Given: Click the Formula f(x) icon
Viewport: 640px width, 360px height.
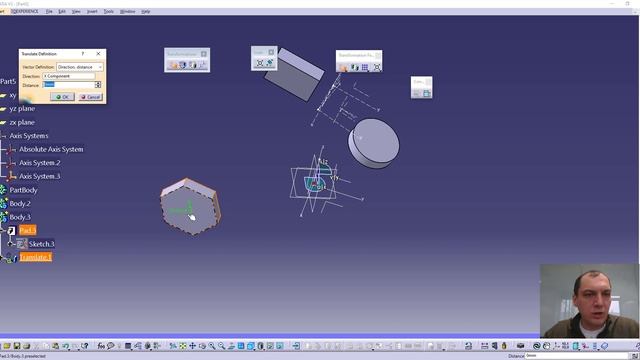Looking at the screenshot, I should [101, 346].
